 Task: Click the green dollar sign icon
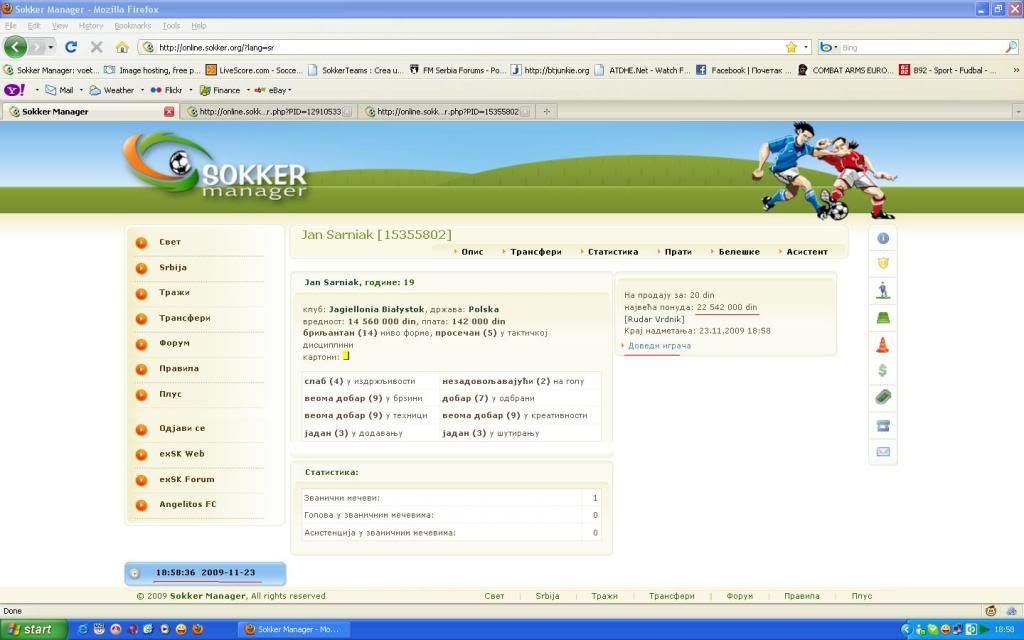[x=883, y=371]
